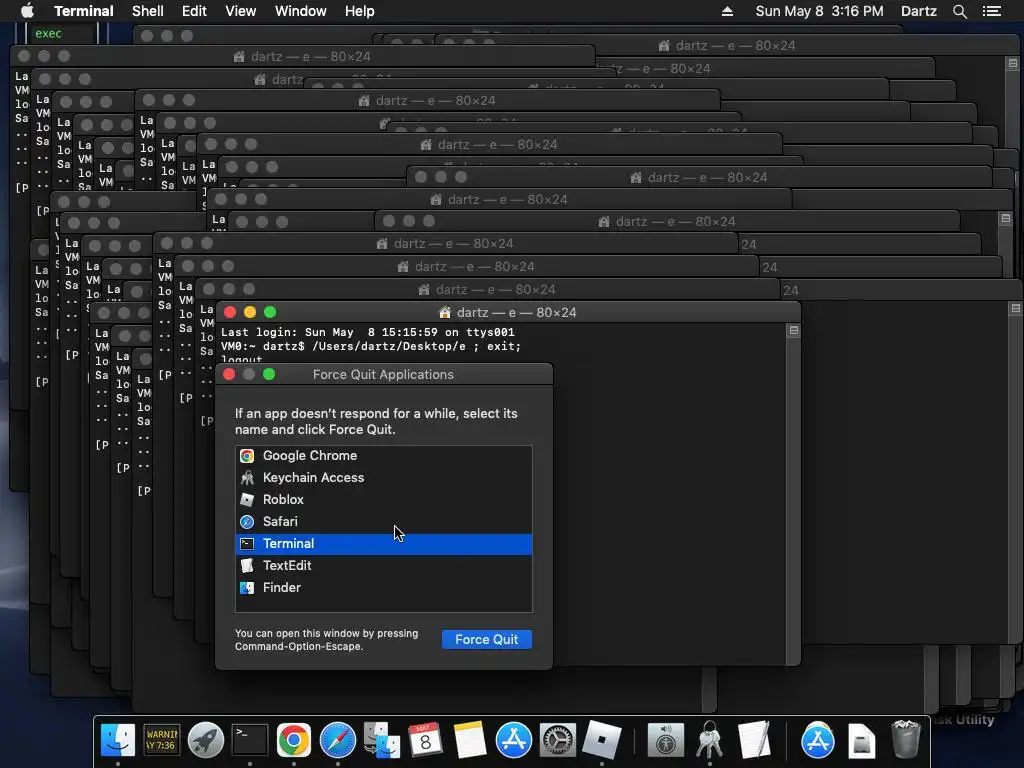Open Safari compass icon in Dock
Image resolution: width=1024 pixels, height=768 pixels.
point(338,740)
